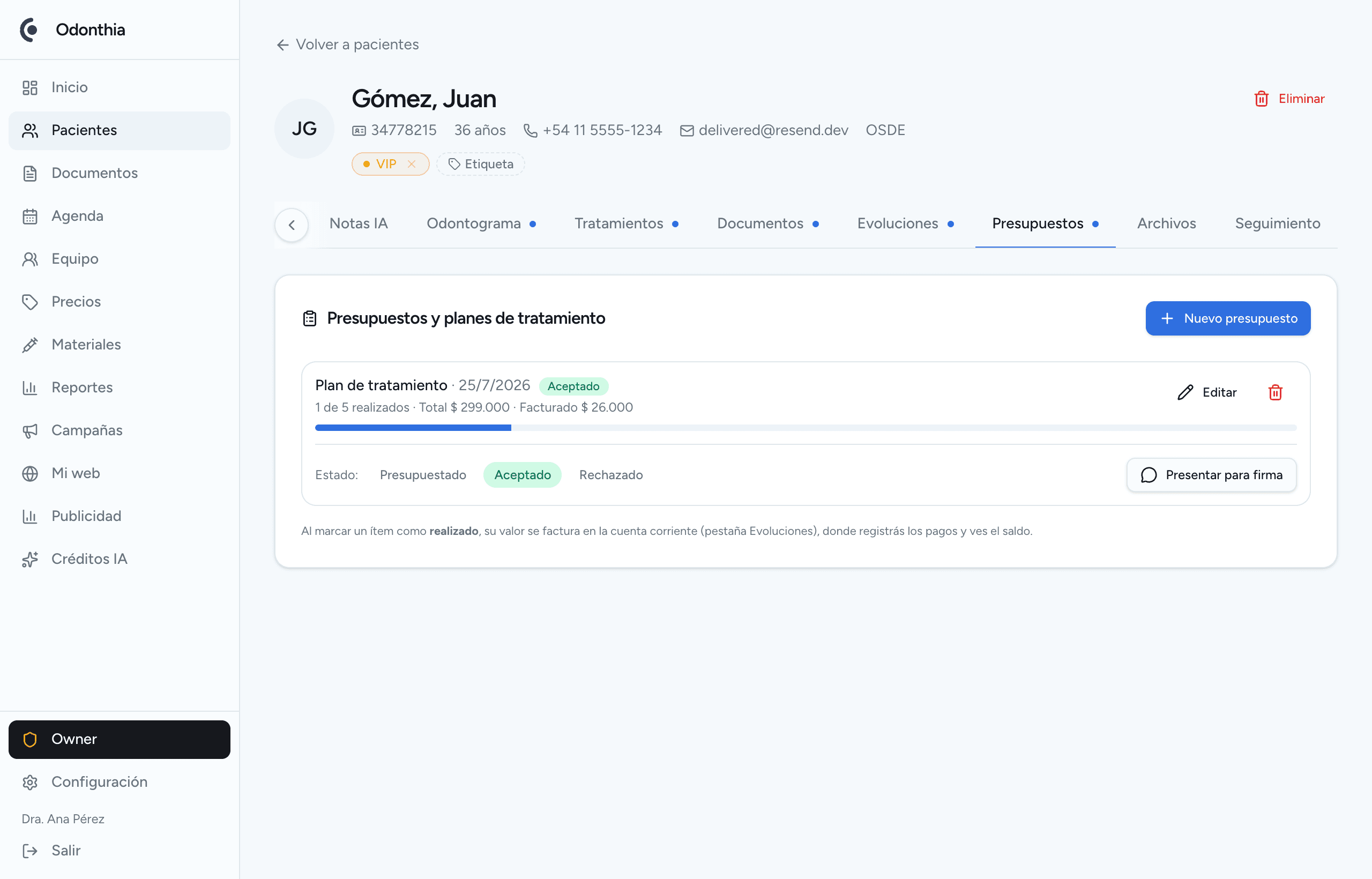This screenshot has height=879, width=1372.
Task: Click the JG patient avatar
Action: click(304, 129)
